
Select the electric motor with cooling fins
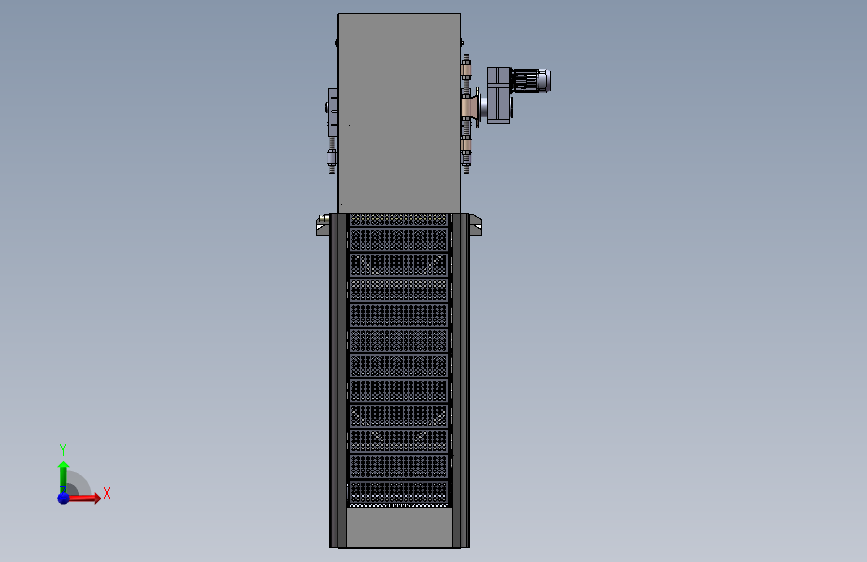coord(530,80)
